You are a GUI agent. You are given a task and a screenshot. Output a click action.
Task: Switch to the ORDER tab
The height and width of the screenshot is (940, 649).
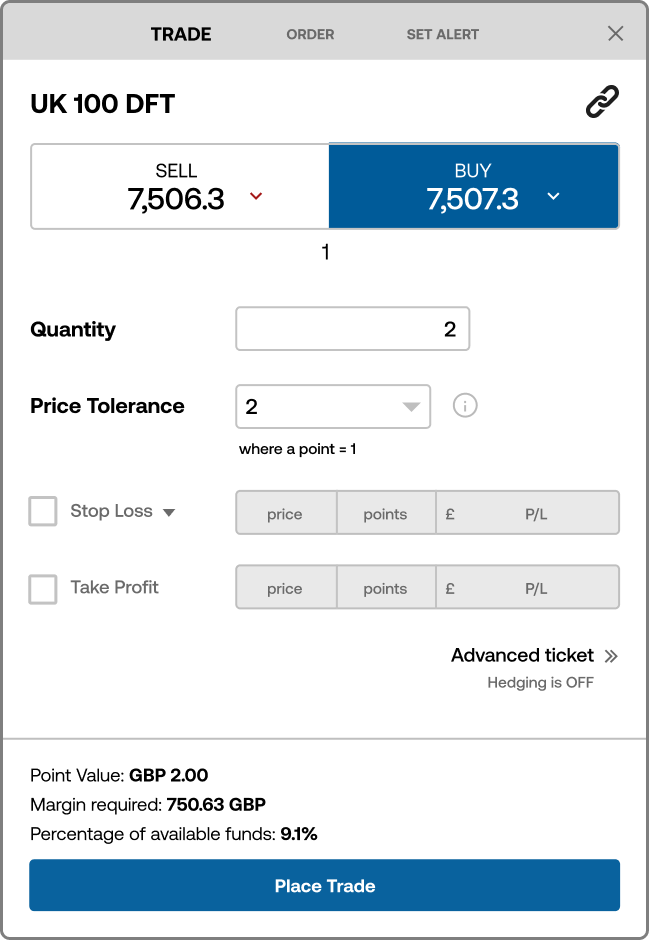[310, 34]
